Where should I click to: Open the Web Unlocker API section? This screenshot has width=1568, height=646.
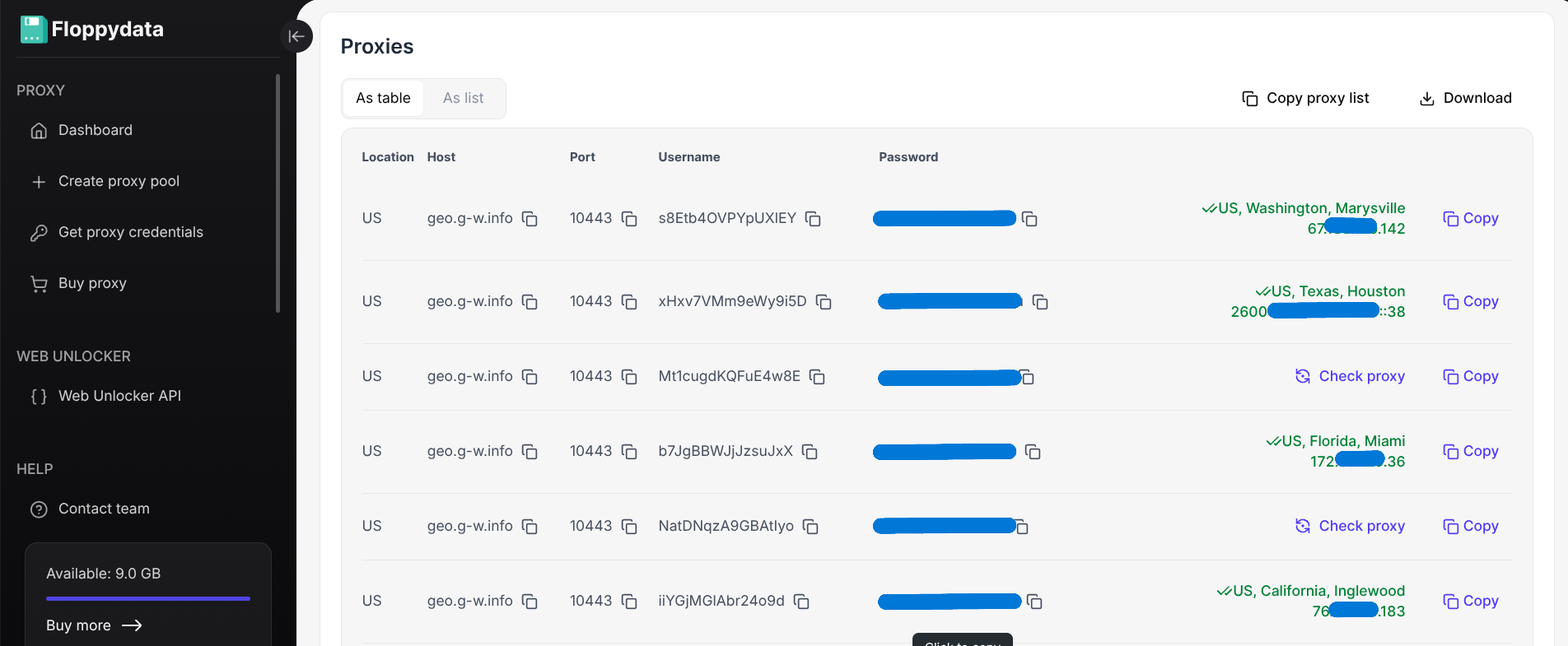coord(119,396)
